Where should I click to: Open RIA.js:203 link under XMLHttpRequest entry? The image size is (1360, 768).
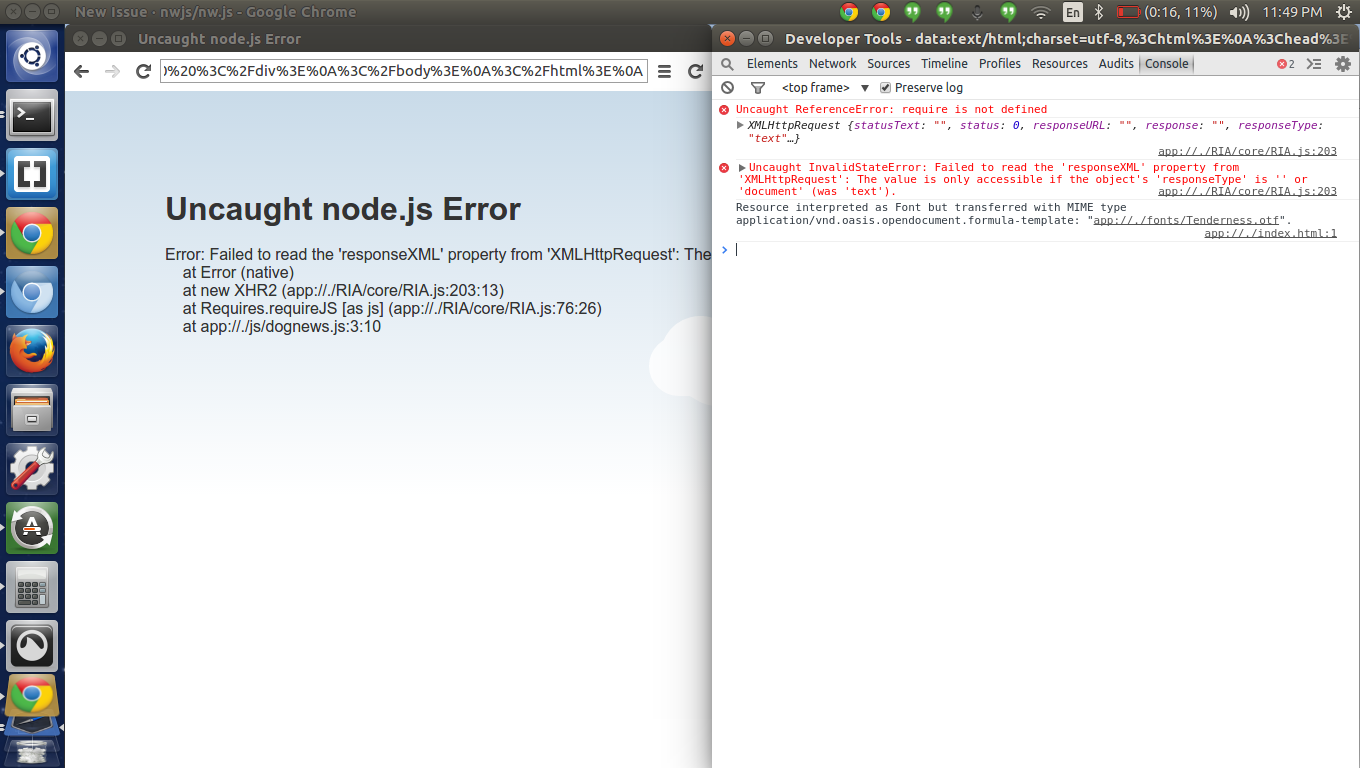pos(1247,152)
